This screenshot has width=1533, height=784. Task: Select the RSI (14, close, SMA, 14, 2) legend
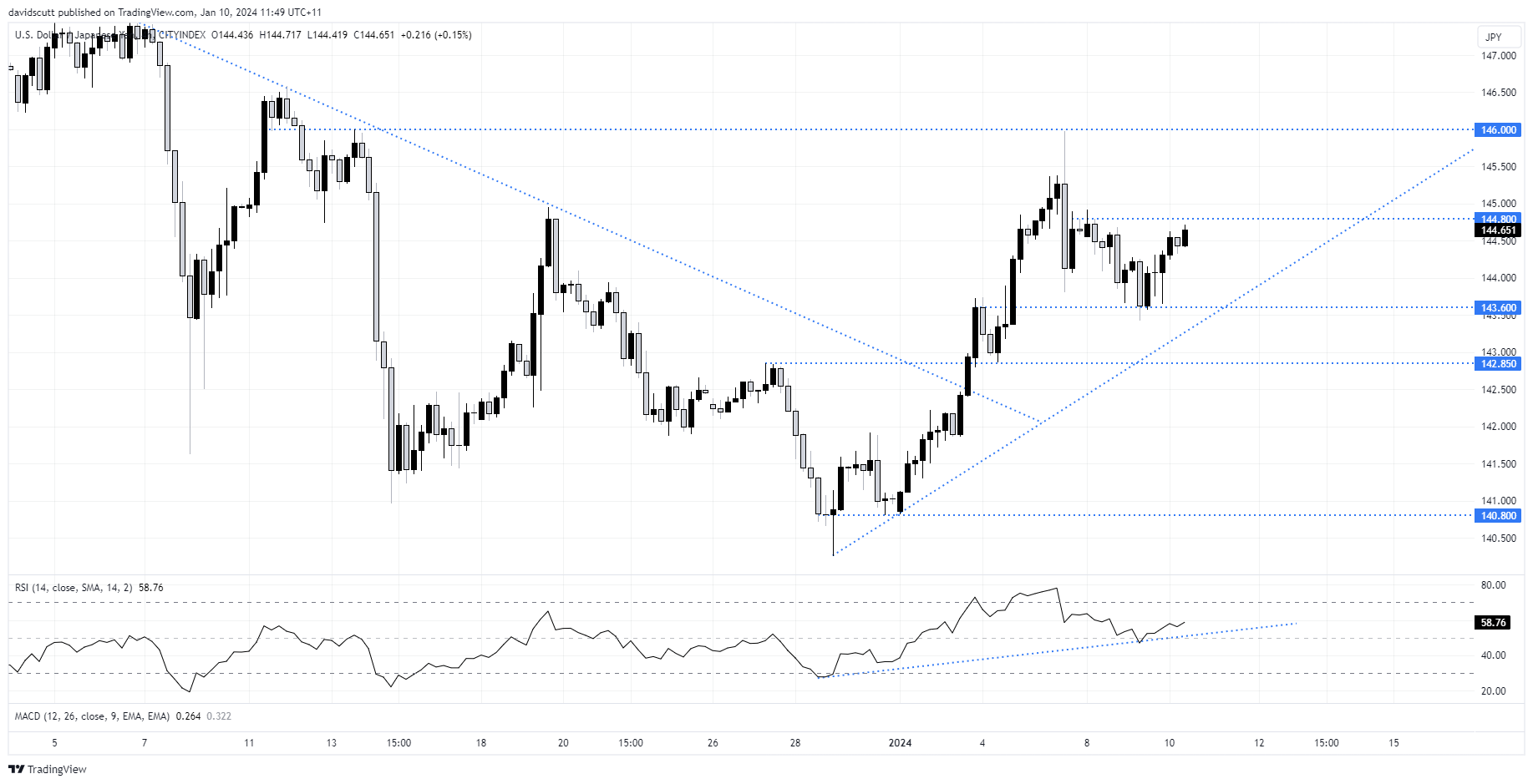(74, 588)
